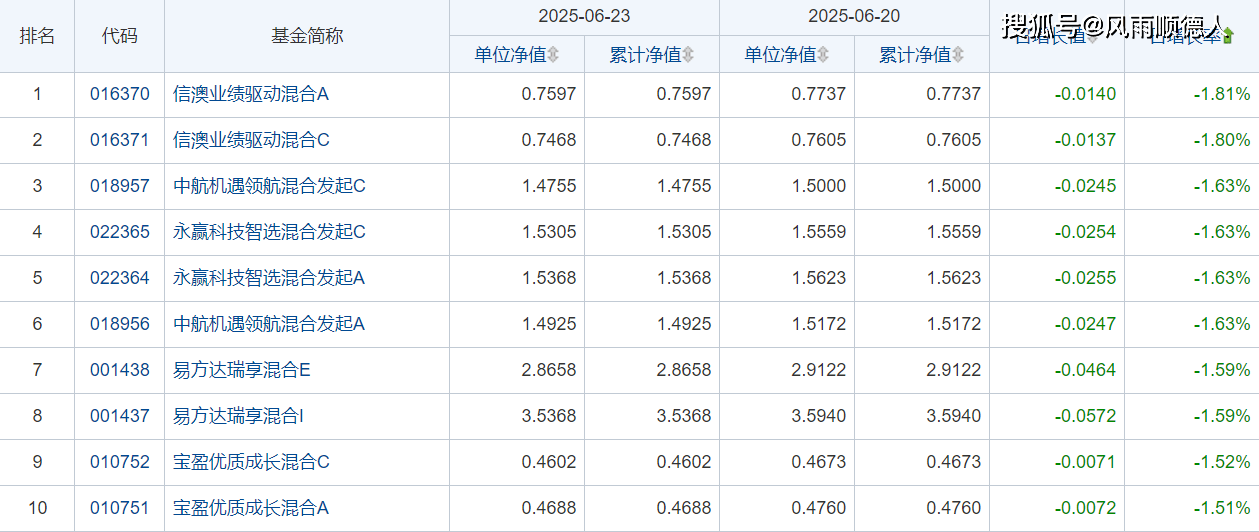
Task: Click the 排名 column header
Action: coord(37,36)
